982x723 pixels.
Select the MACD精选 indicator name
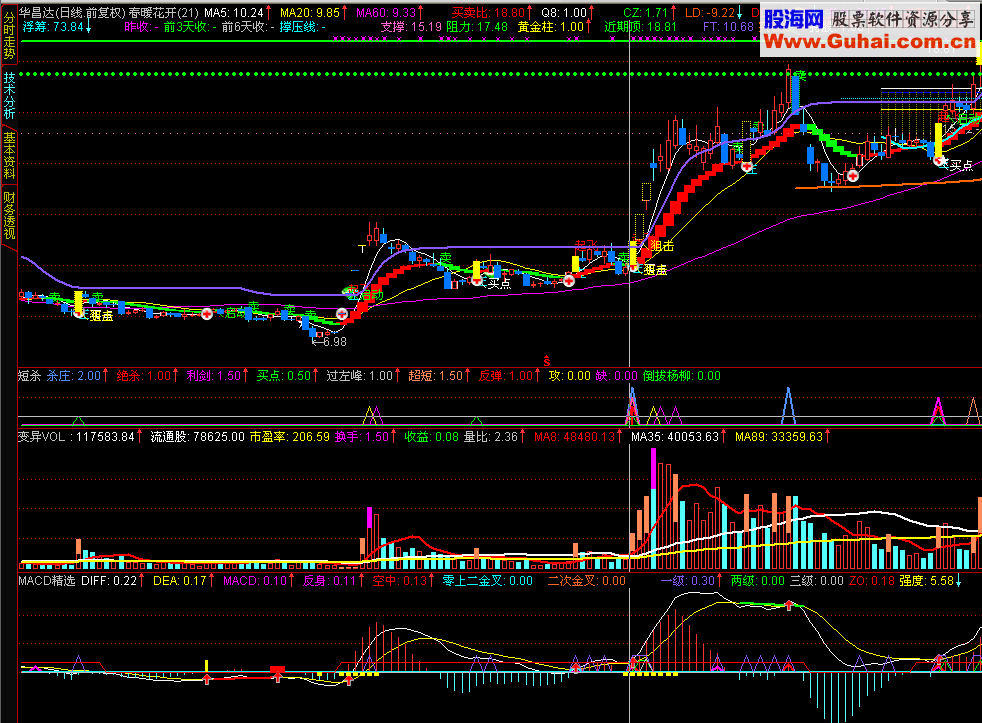click(46, 581)
